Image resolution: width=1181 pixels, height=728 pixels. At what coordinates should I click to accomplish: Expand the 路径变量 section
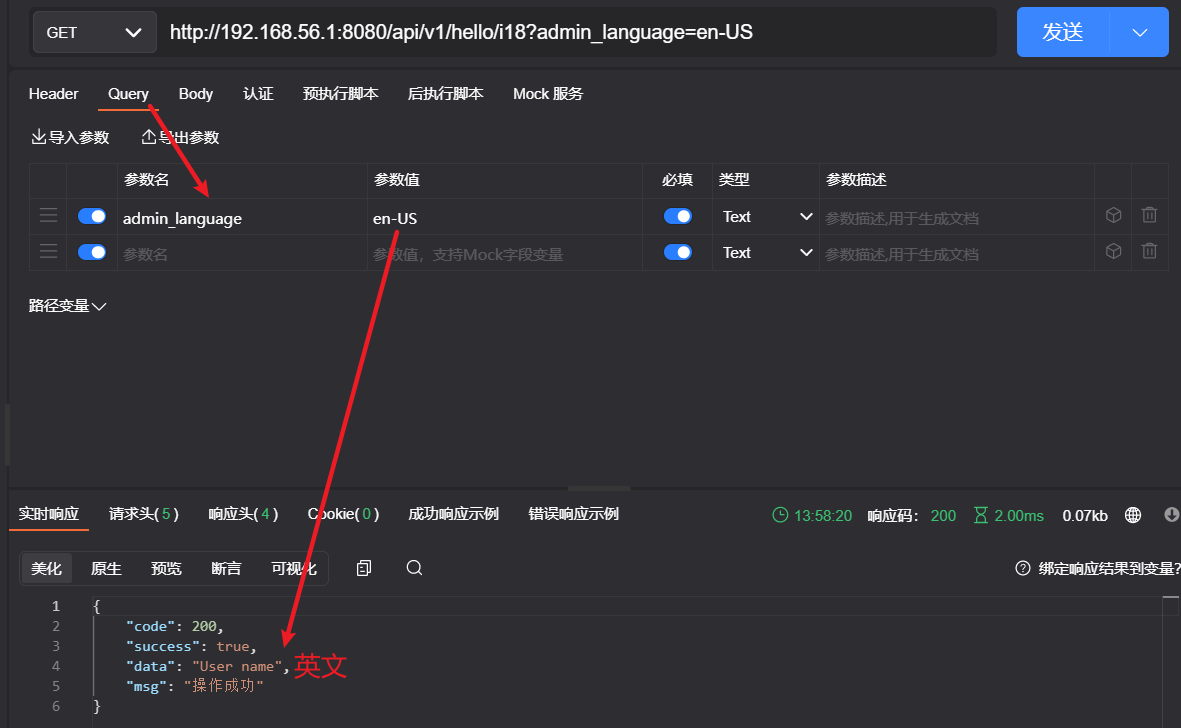pyautogui.click(x=67, y=306)
